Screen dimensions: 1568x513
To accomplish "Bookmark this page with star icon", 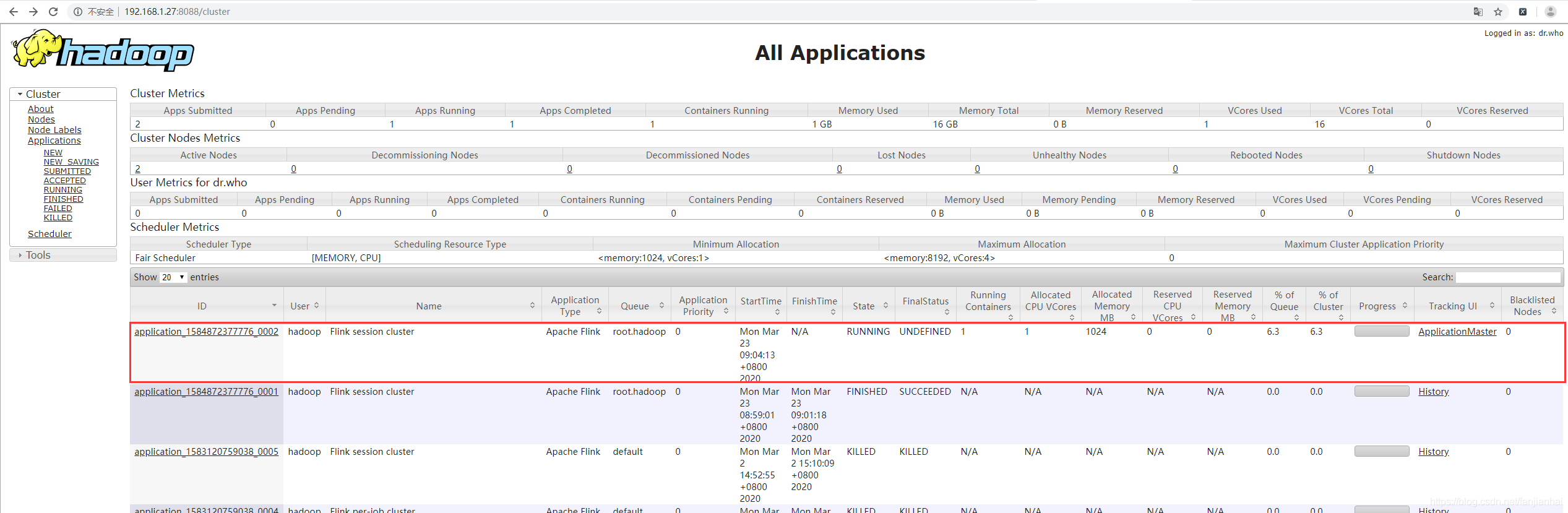I will [1498, 12].
